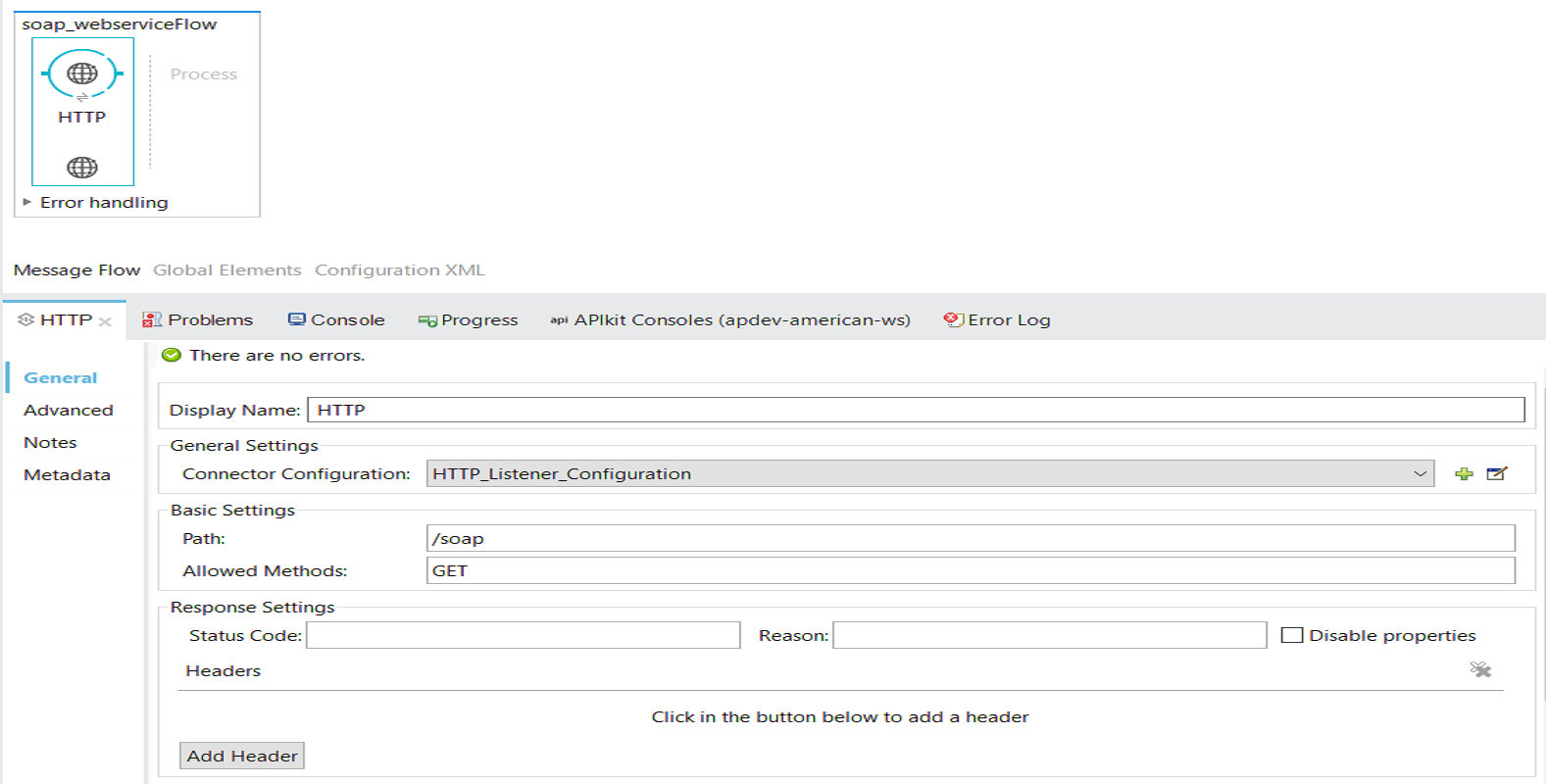The height and width of the screenshot is (784, 1546).
Task: Add new connector configuration with green plus
Action: (1464, 474)
